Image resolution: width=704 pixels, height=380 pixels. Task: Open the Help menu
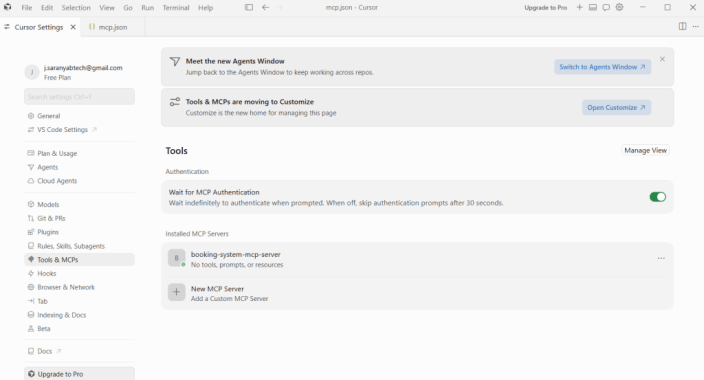(x=206, y=8)
